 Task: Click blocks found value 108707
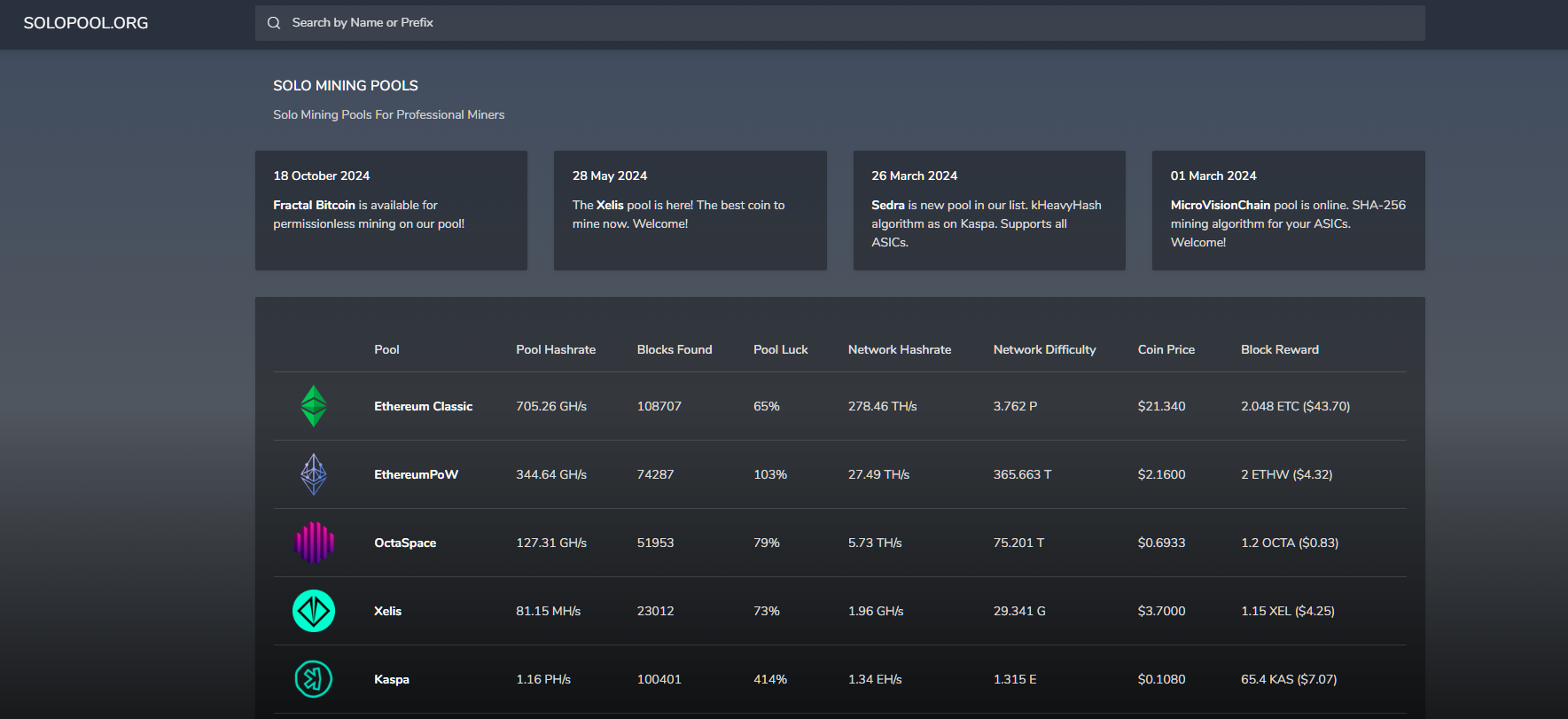[x=659, y=406]
